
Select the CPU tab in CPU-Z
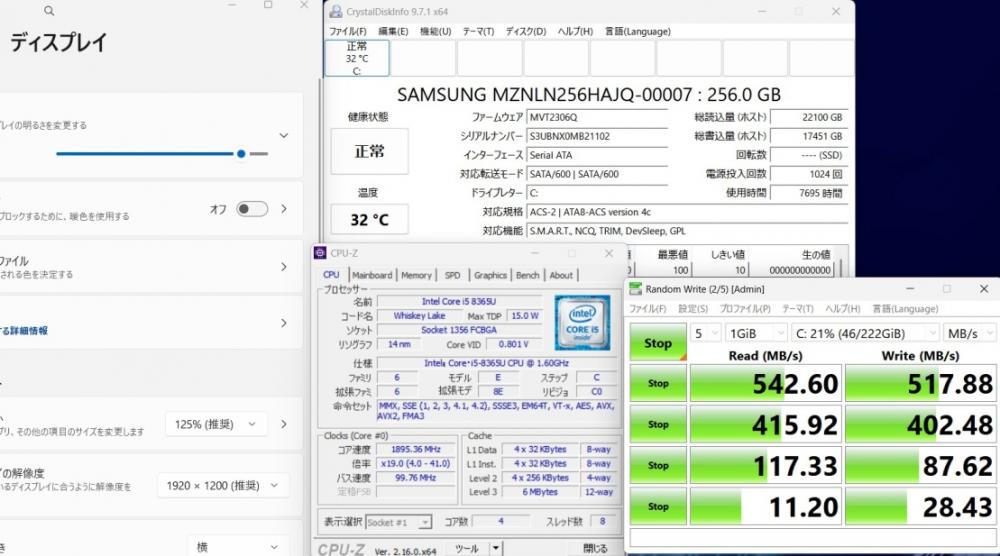pos(332,274)
